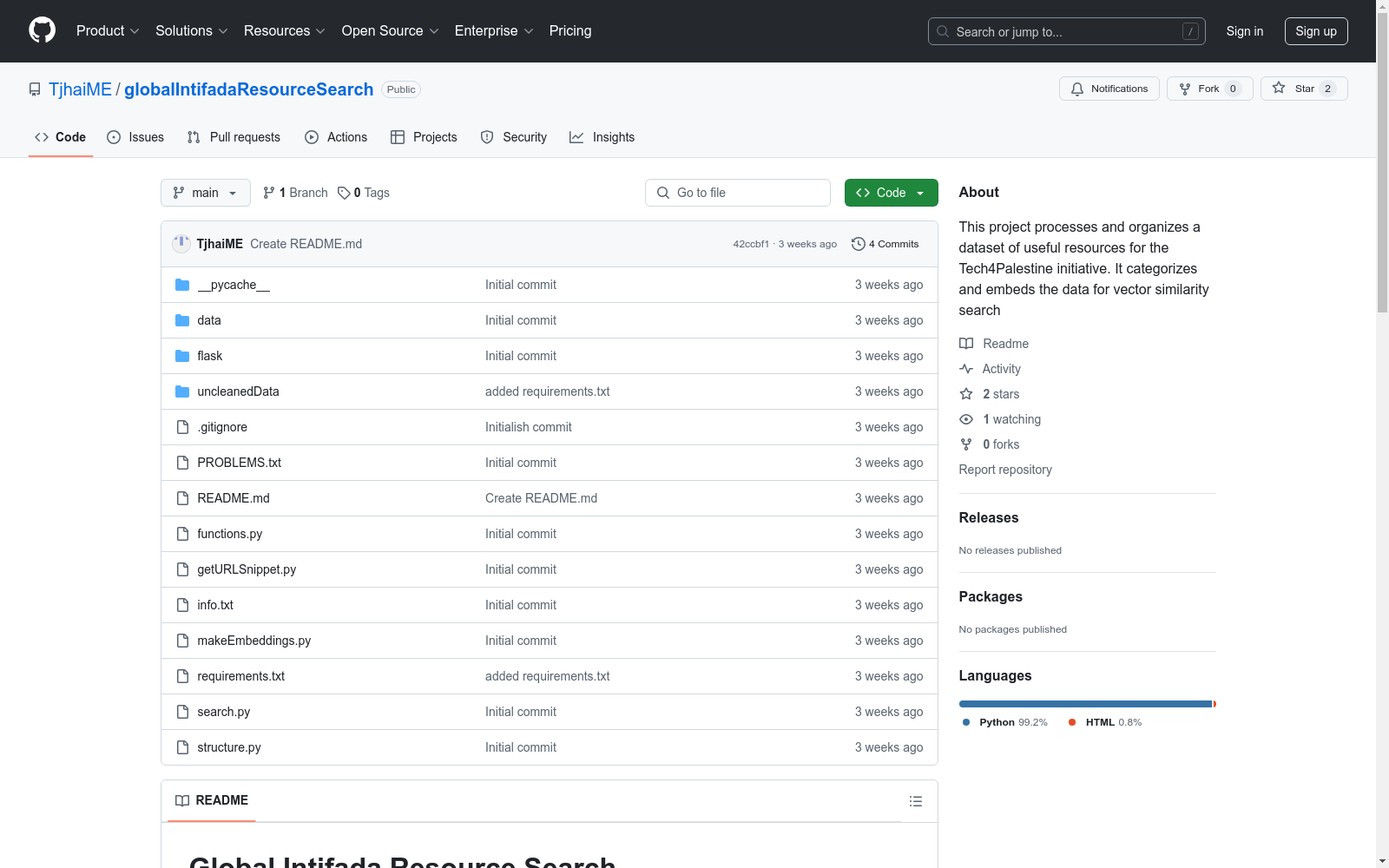Click the flask folder icon
Image resolution: width=1389 pixels, height=868 pixels.
click(182, 356)
